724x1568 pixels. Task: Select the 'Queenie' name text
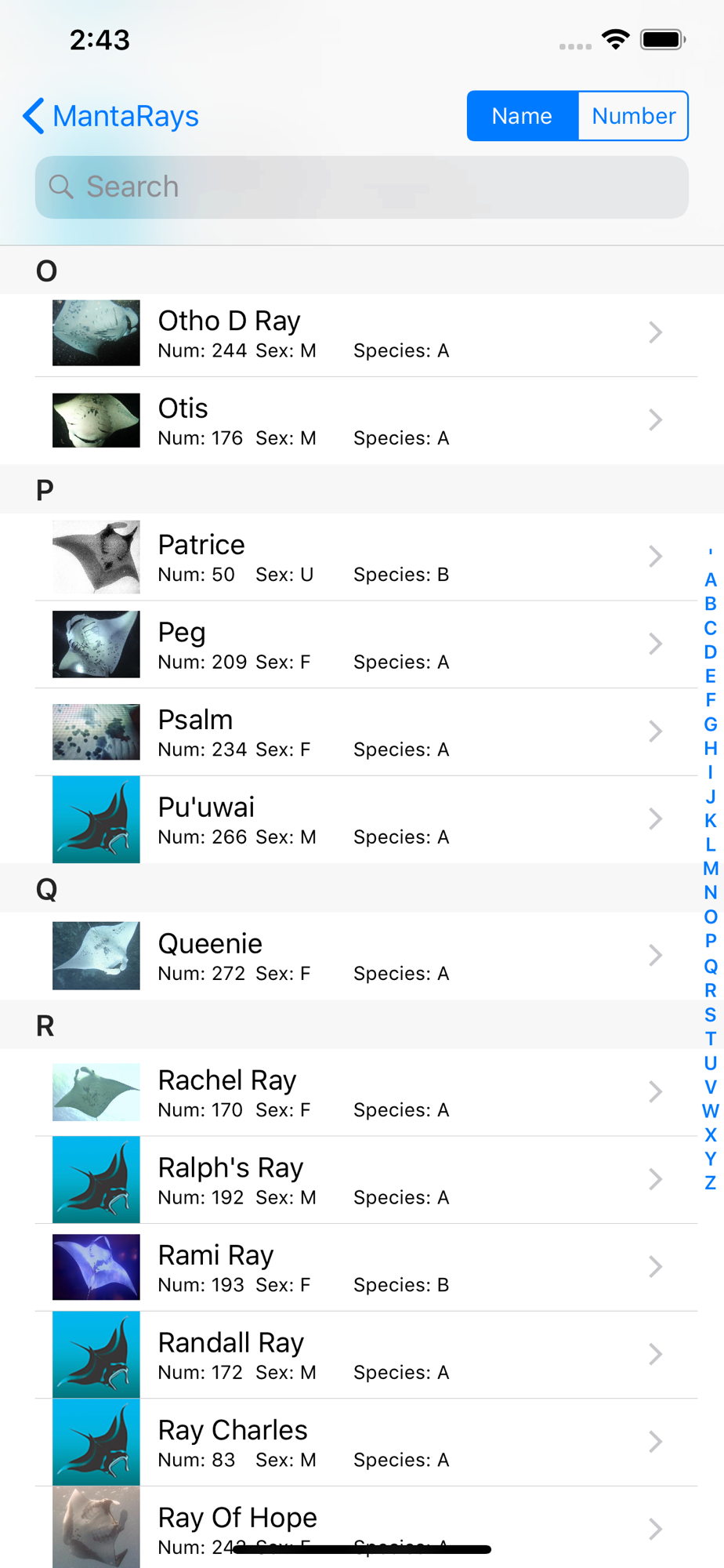coord(210,944)
